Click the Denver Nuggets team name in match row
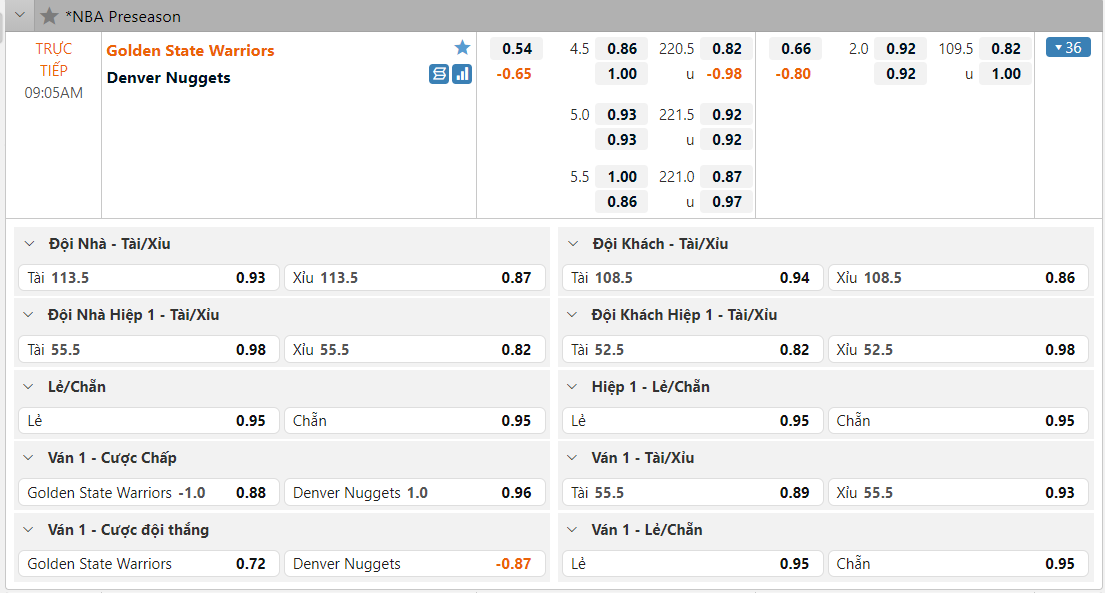Image resolution: width=1105 pixels, height=593 pixels. pyautogui.click(x=168, y=78)
